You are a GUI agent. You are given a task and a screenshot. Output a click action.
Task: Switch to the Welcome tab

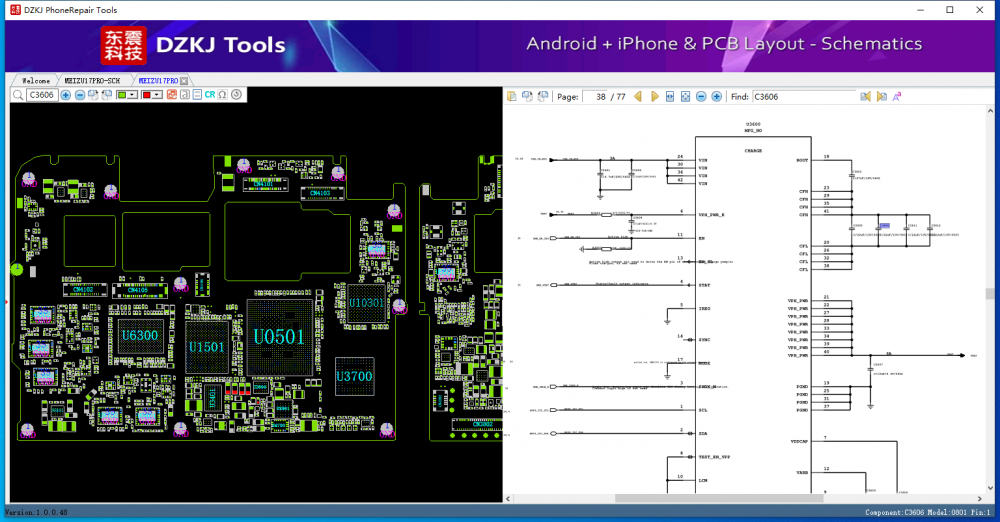tap(35, 80)
